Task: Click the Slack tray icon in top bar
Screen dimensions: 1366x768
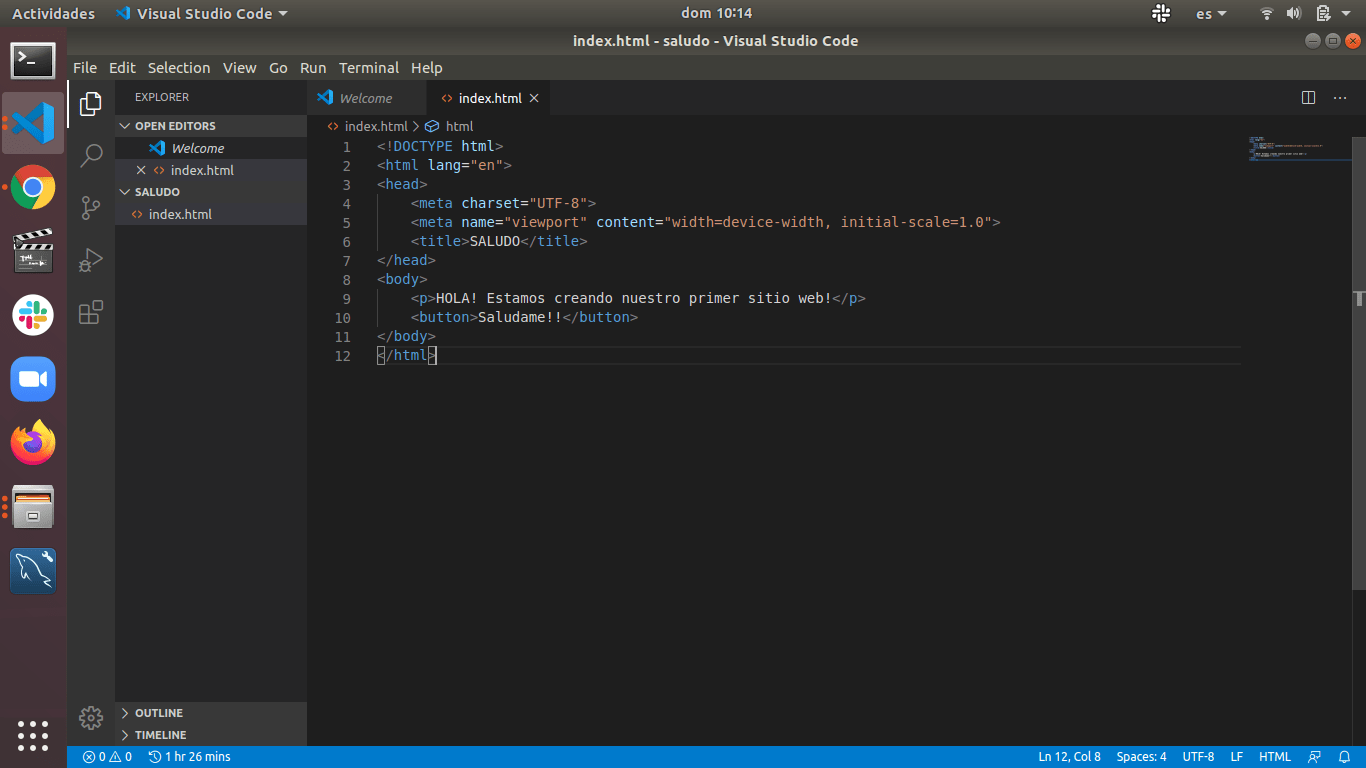Action: (x=1161, y=13)
